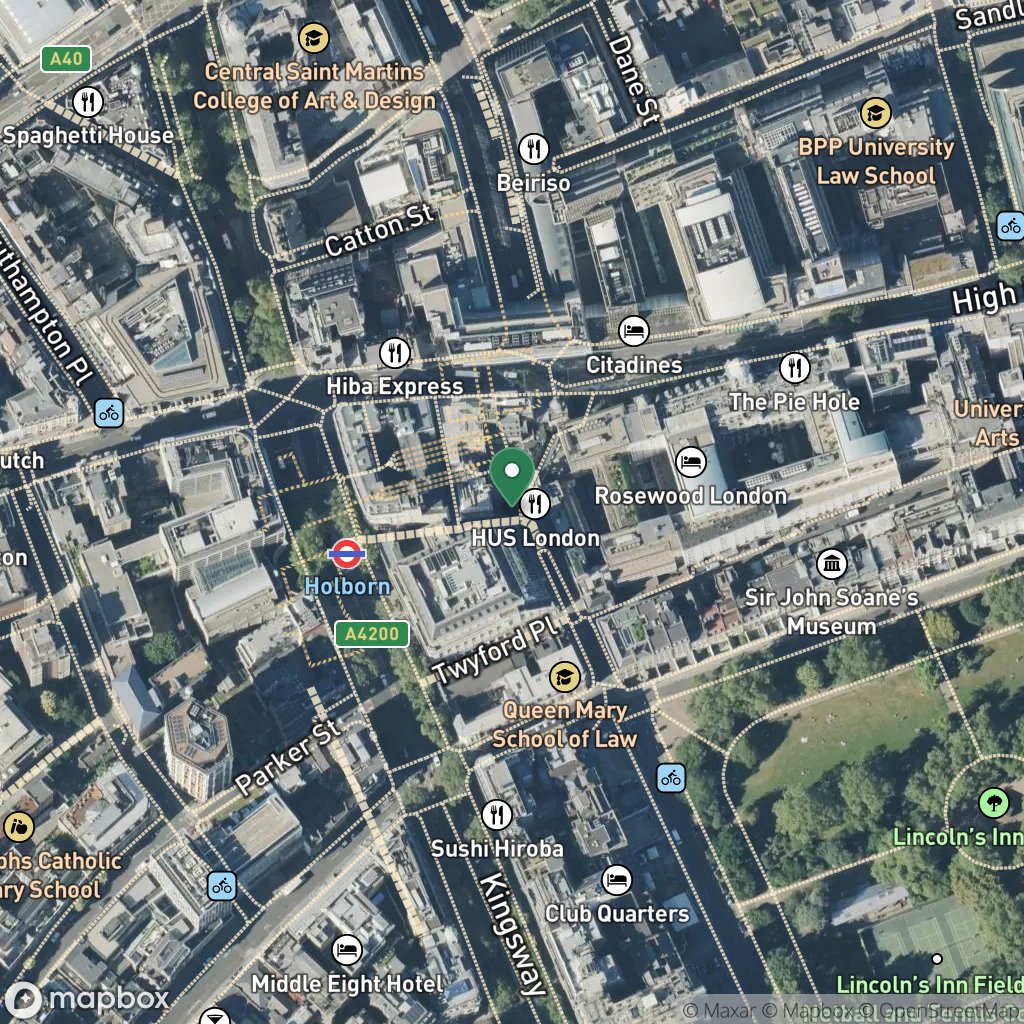The image size is (1024, 1024).
Task: Select bike share icon near Middle Eight Hotel
Action: point(222,886)
